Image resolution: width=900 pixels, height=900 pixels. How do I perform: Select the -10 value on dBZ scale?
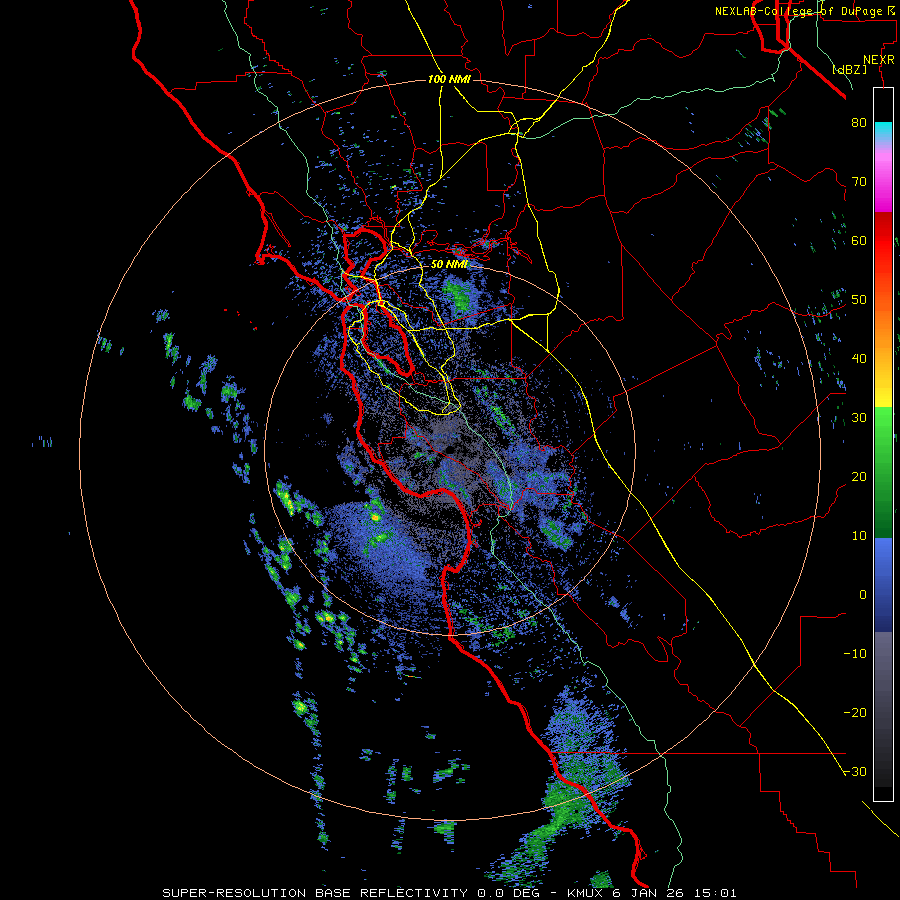[855, 654]
